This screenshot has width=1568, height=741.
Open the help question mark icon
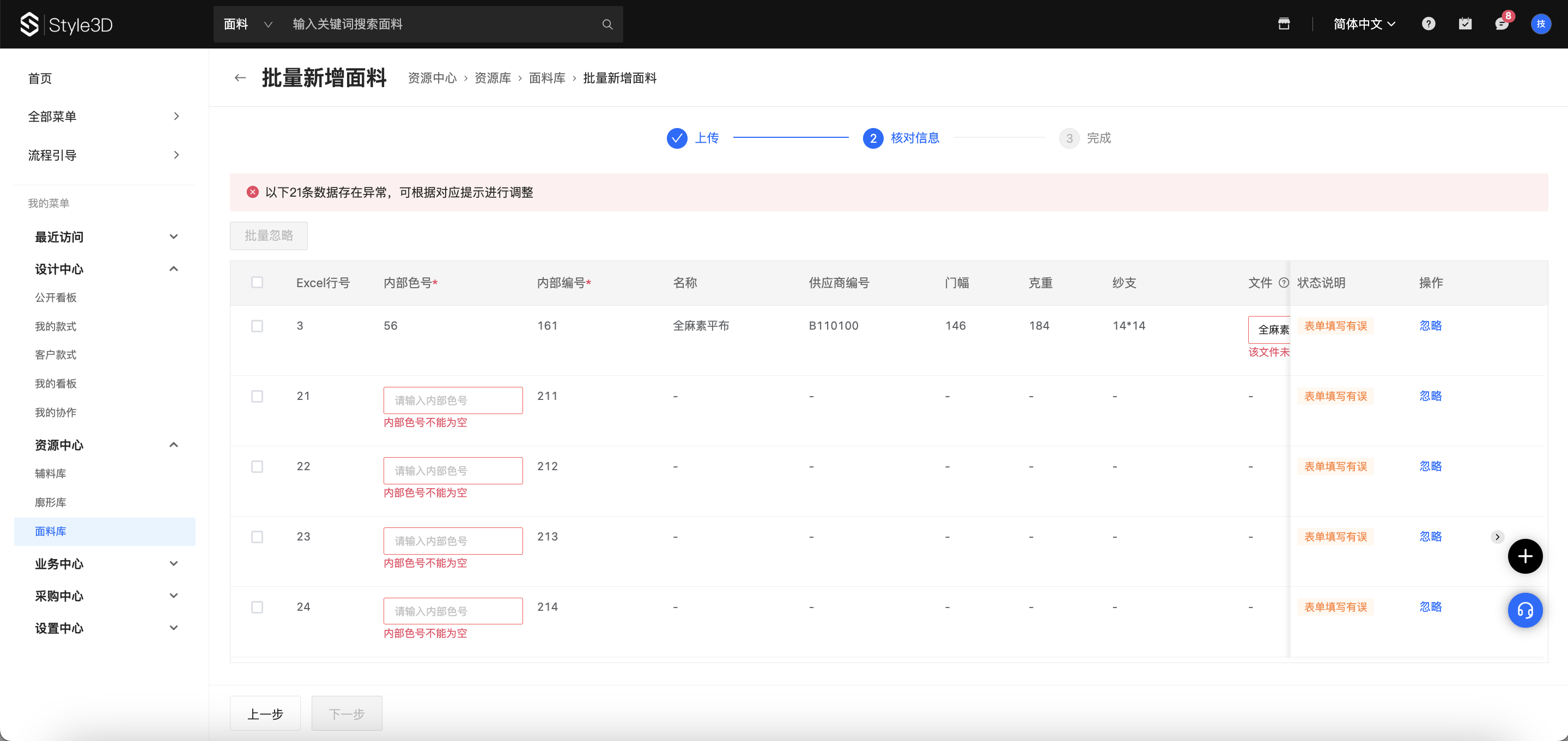(x=1428, y=24)
